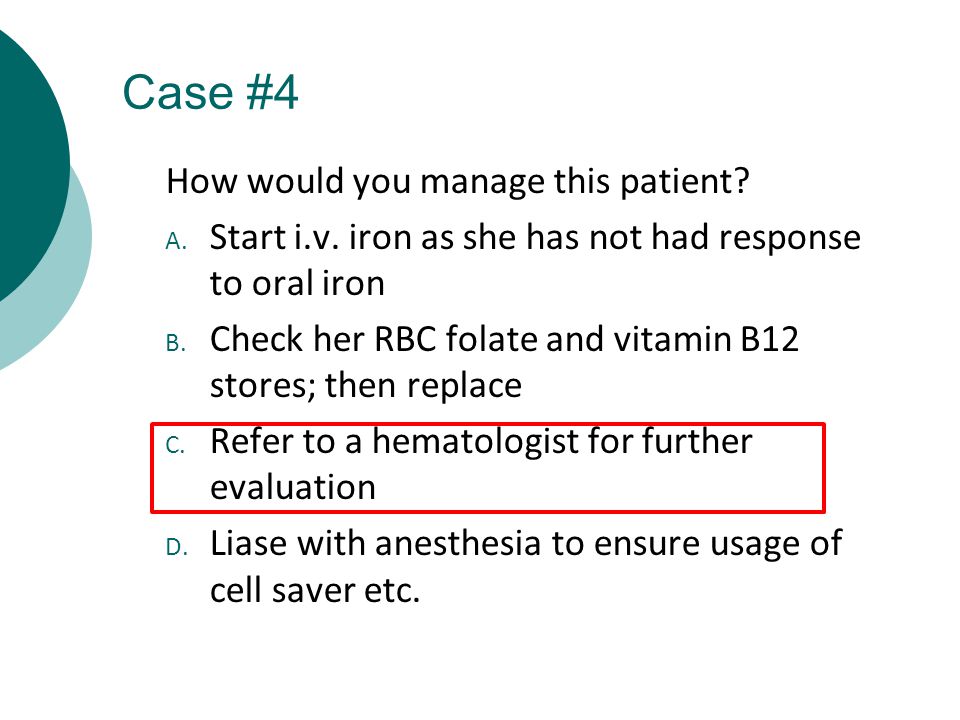Click 'vitamin B12' in option B

click(707, 339)
